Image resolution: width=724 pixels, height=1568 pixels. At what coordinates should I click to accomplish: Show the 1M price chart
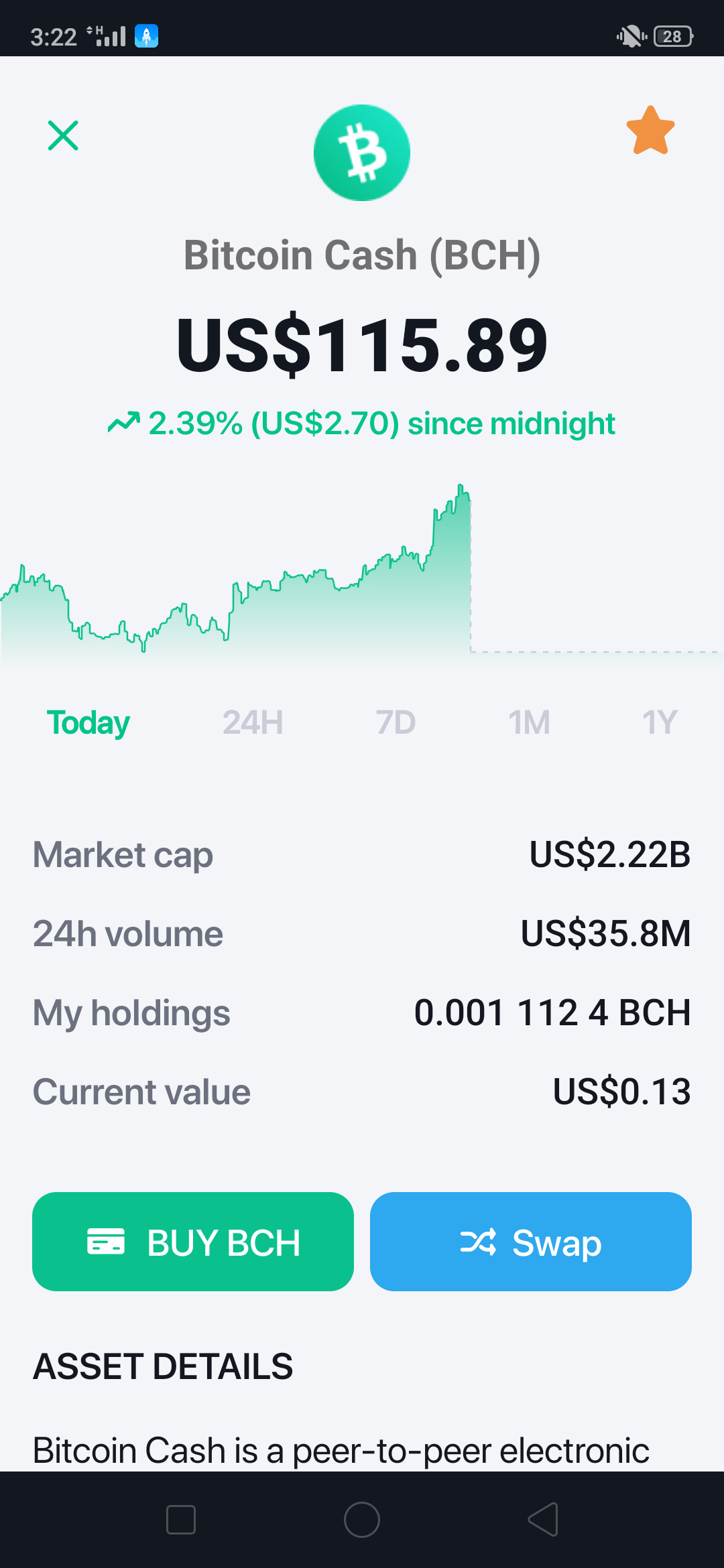click(529, 723)
